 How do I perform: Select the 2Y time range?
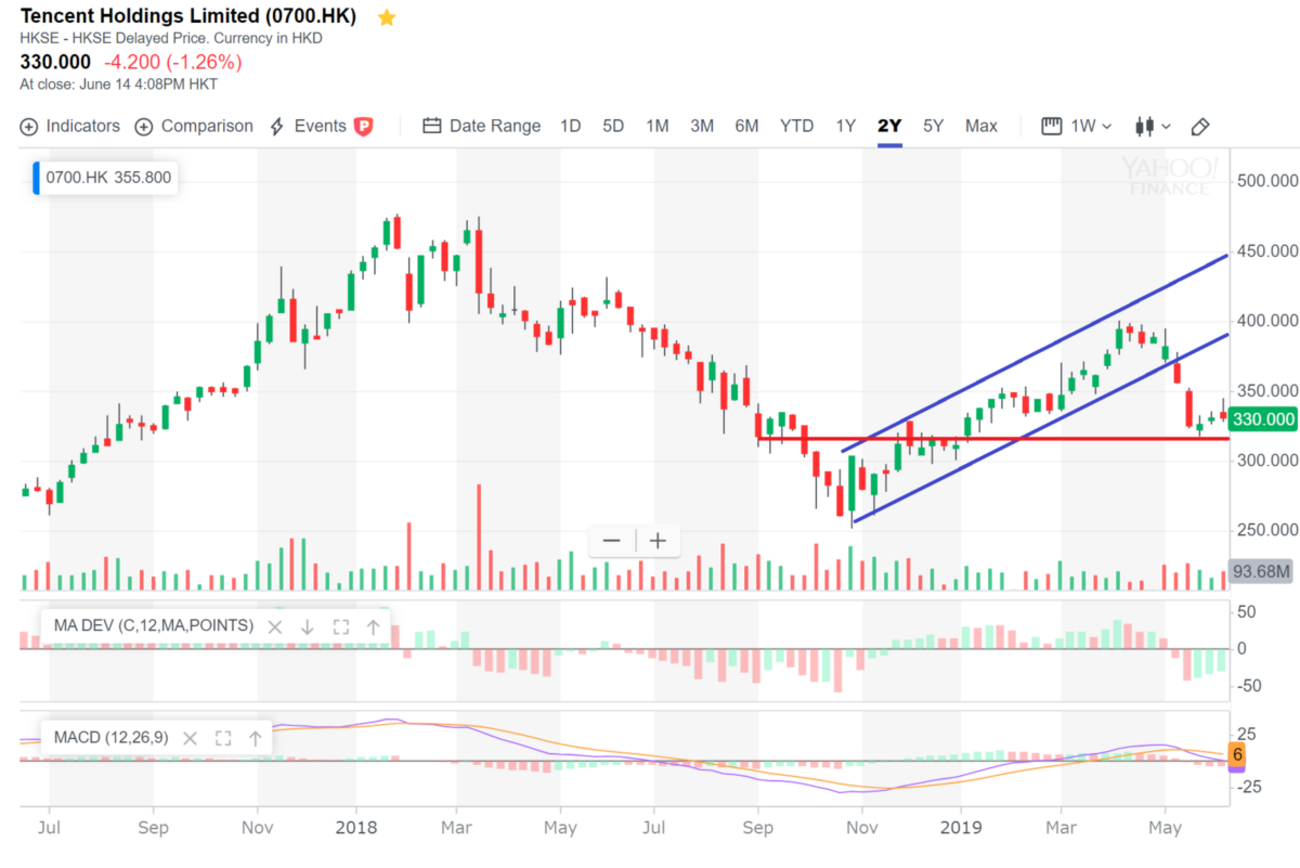pos(889,126)
